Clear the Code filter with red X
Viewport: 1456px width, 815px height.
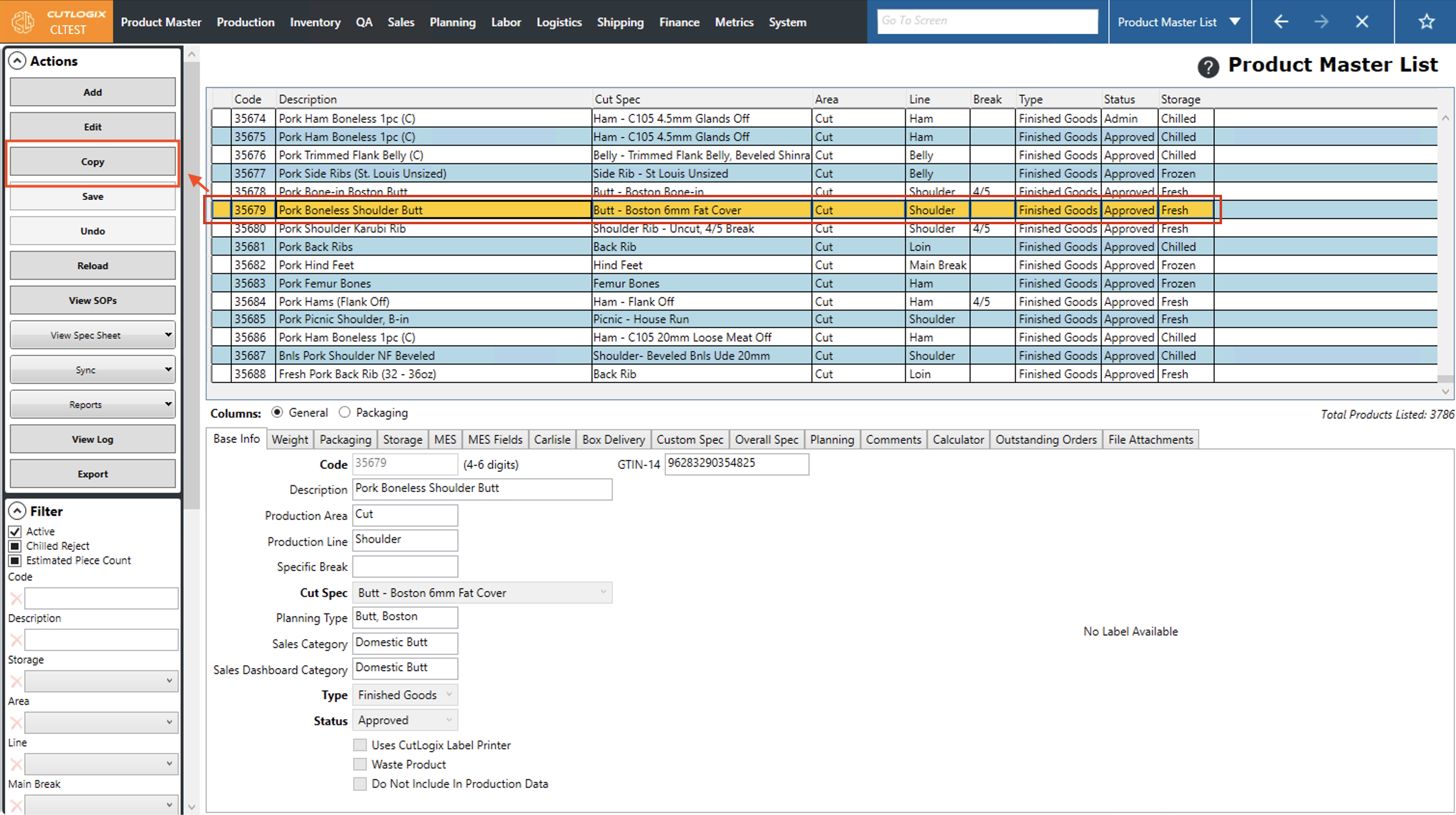(x=16, y=598)
